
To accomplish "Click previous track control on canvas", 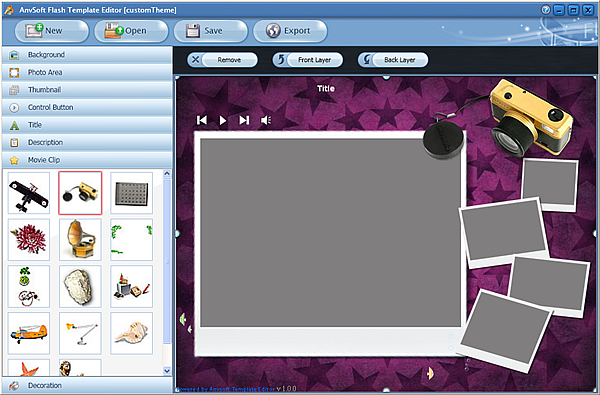I will 202,120.
